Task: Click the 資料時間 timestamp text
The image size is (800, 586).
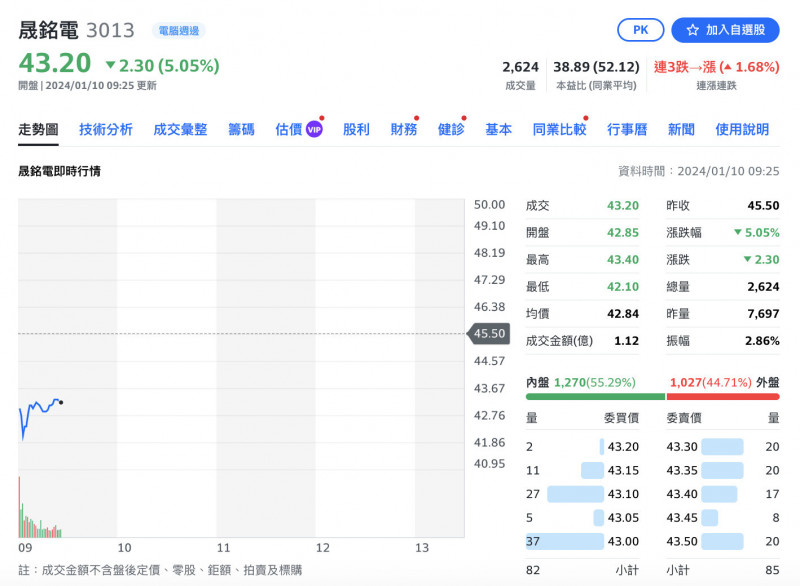Action: tap(698, 171)
